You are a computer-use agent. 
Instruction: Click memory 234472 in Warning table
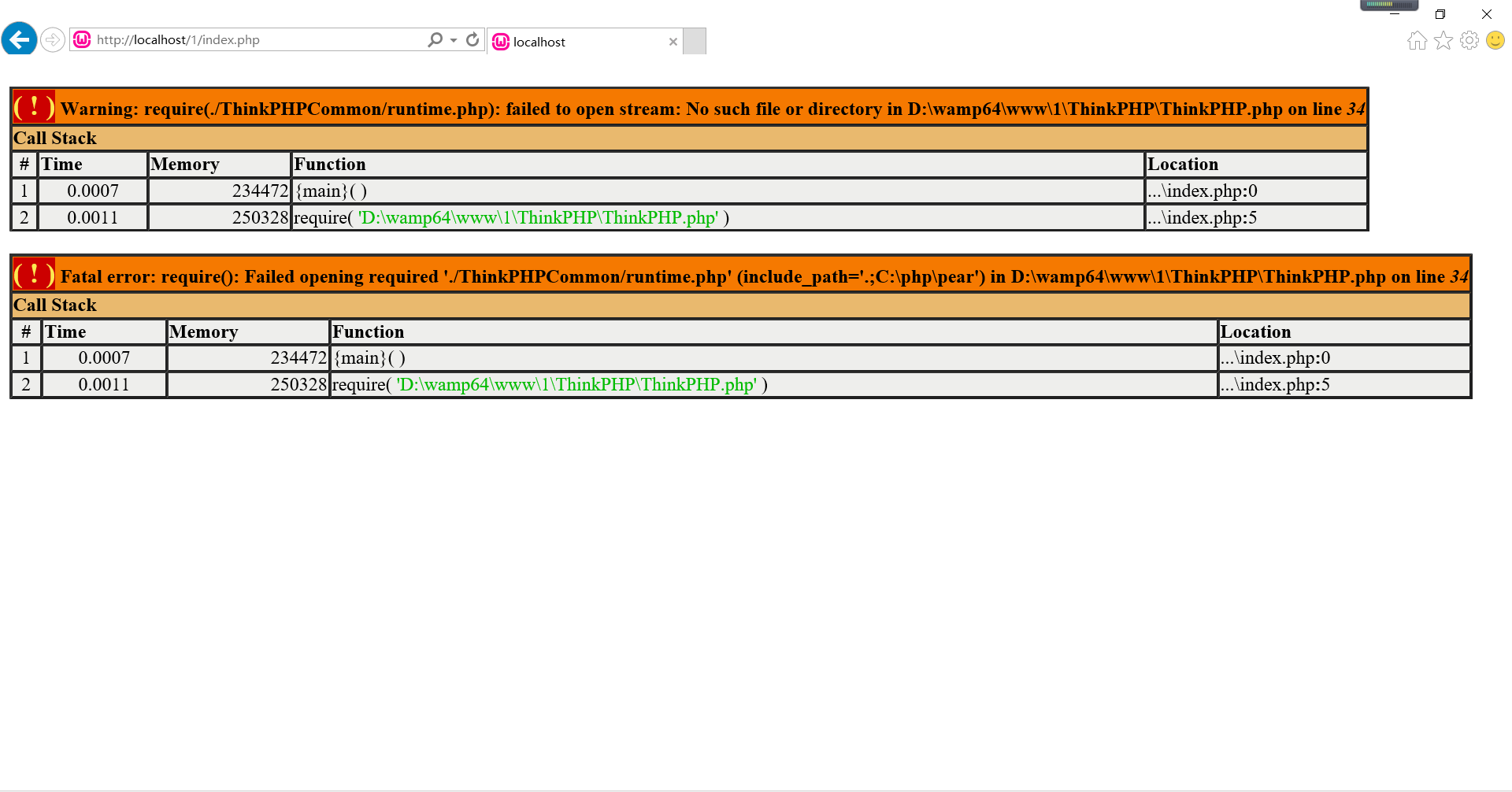point(260,191)
